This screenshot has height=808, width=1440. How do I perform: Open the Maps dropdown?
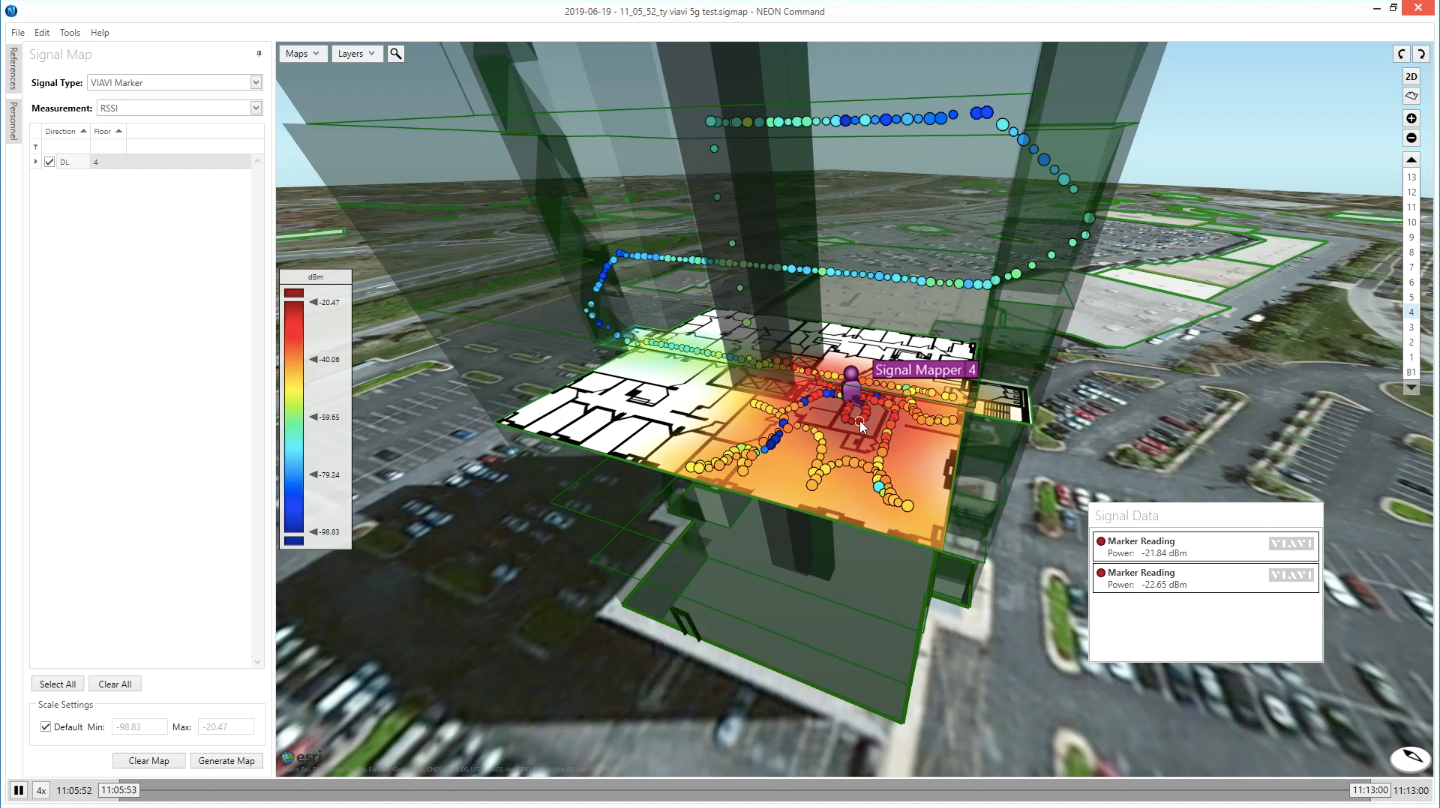pyautogui.click(x=303, y=54)
